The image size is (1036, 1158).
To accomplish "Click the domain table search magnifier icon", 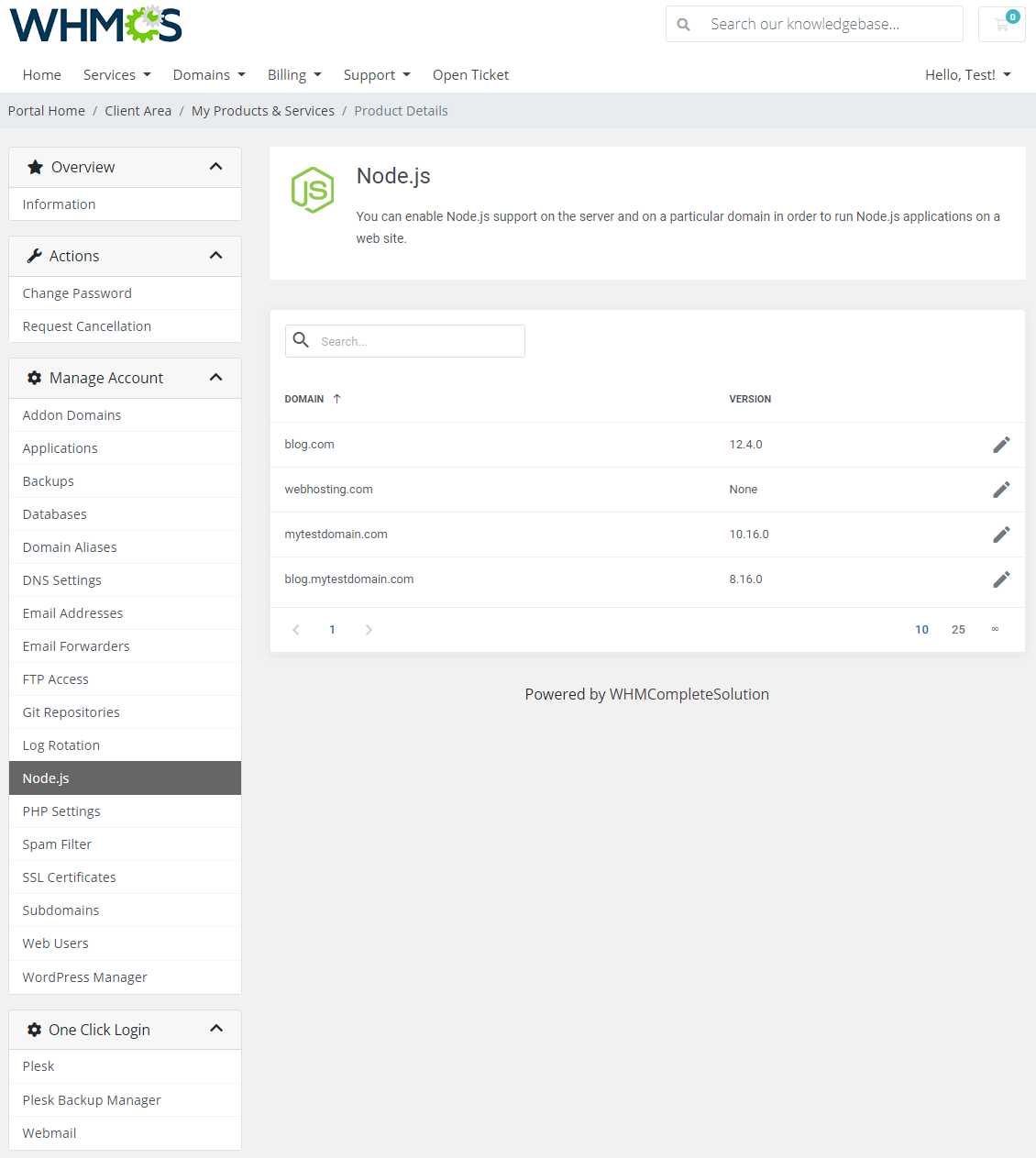I will pos(301,340).
